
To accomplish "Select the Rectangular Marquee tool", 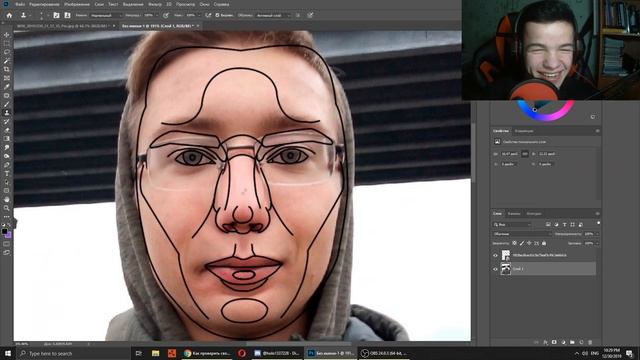I will (7, 43).
